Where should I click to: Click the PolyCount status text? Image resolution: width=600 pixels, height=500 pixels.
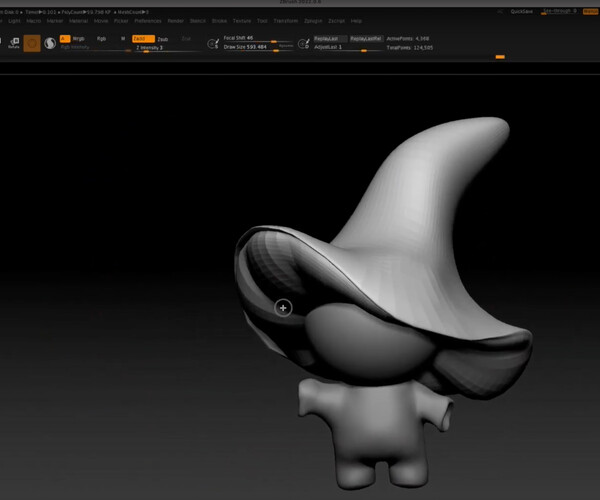pyautogui.click(x=86, y=12)
